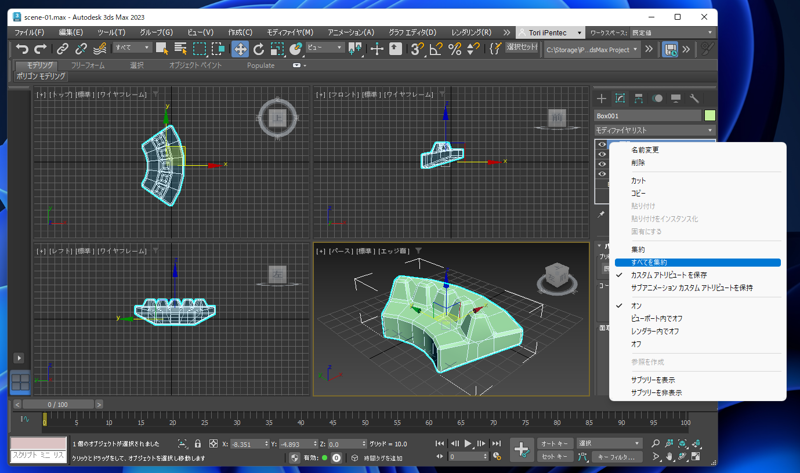Viewport: 800px width, 473px height.
Task: Click the Maximize Viewport toggle icon
Action: point(696,456)
